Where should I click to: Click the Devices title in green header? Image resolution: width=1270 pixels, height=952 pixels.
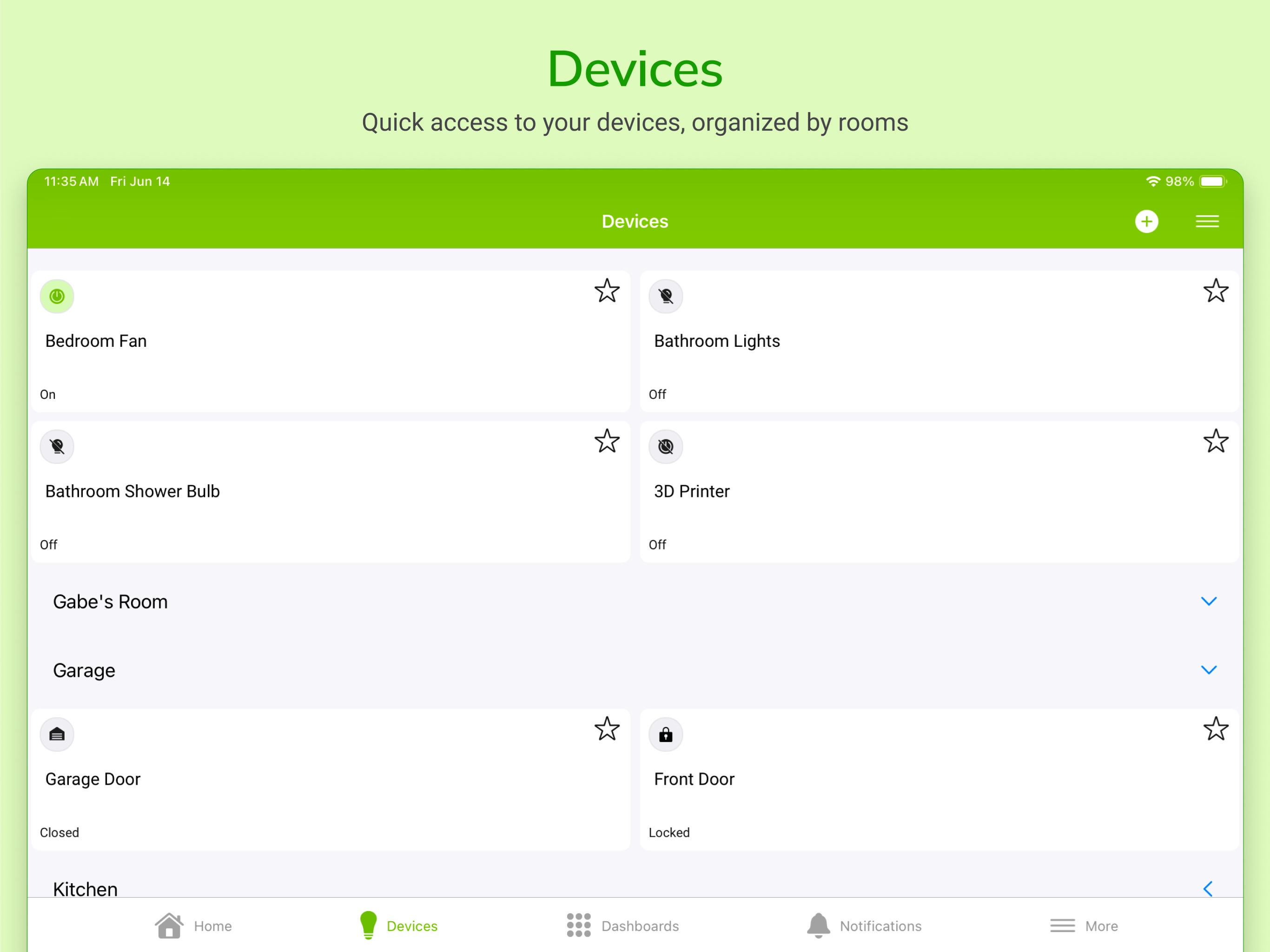tap(635, 222)
